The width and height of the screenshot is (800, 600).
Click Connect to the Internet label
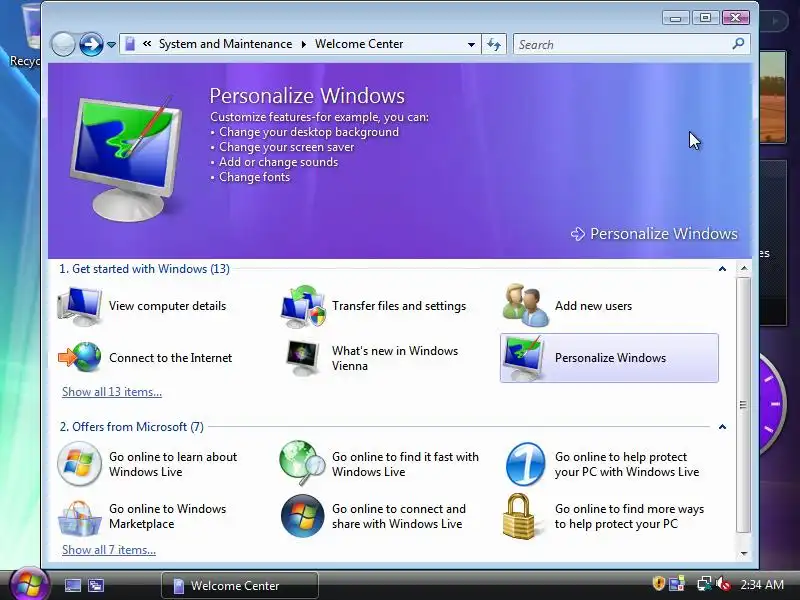(170, 358)
